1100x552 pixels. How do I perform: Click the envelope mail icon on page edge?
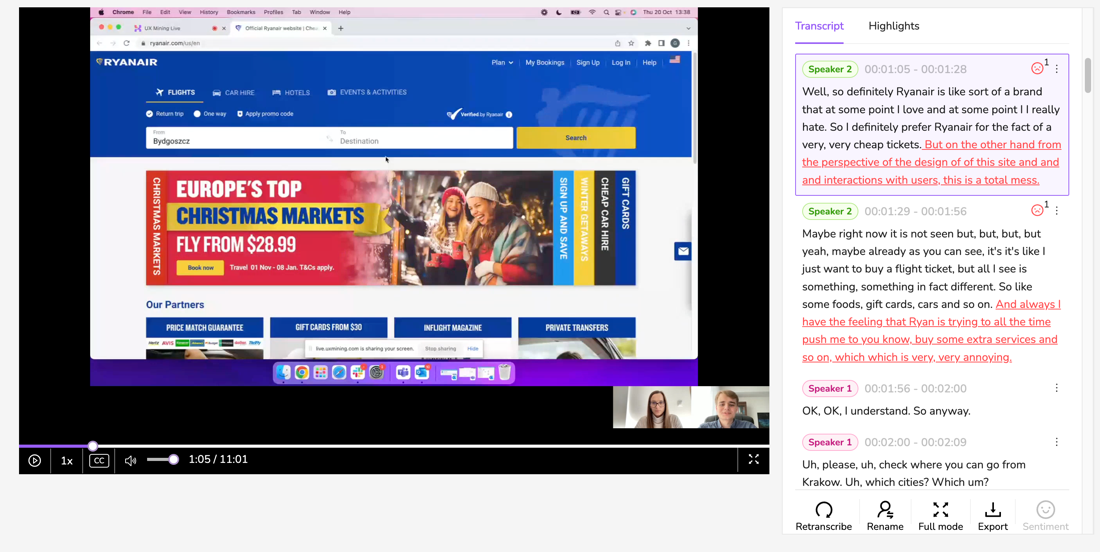[x=683, y=251]
